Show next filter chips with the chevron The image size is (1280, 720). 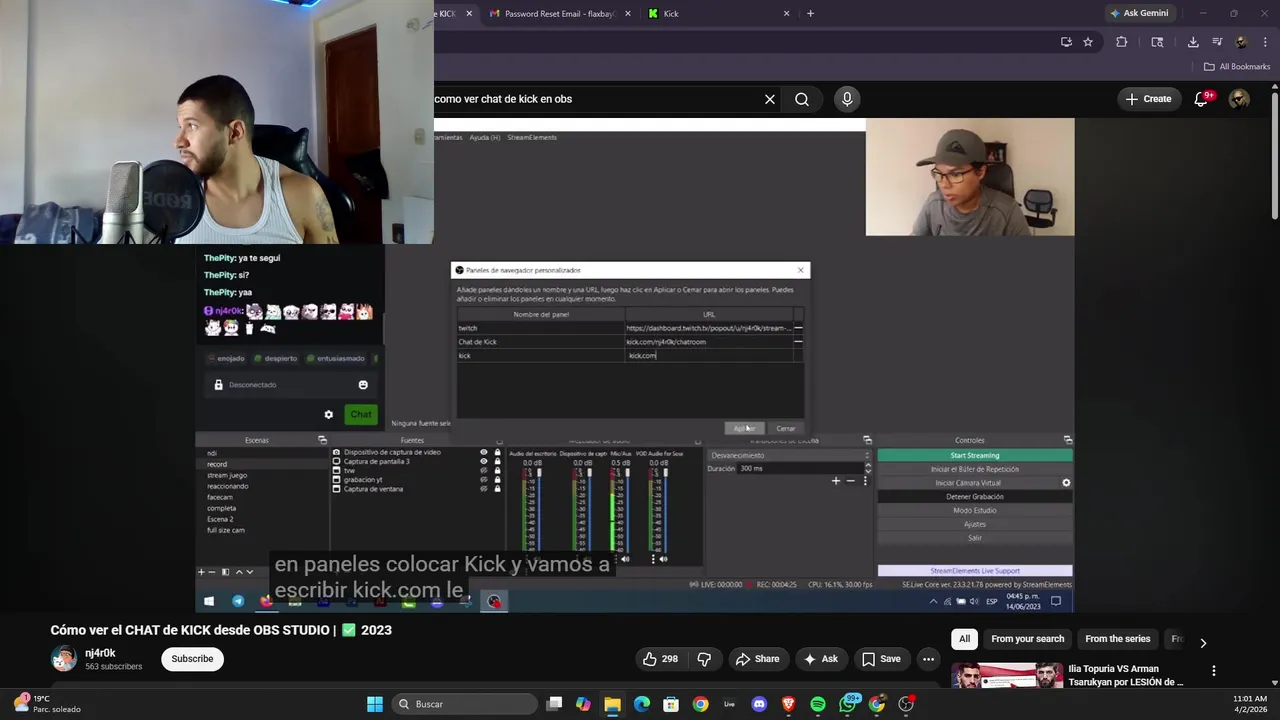point(1203,643)
